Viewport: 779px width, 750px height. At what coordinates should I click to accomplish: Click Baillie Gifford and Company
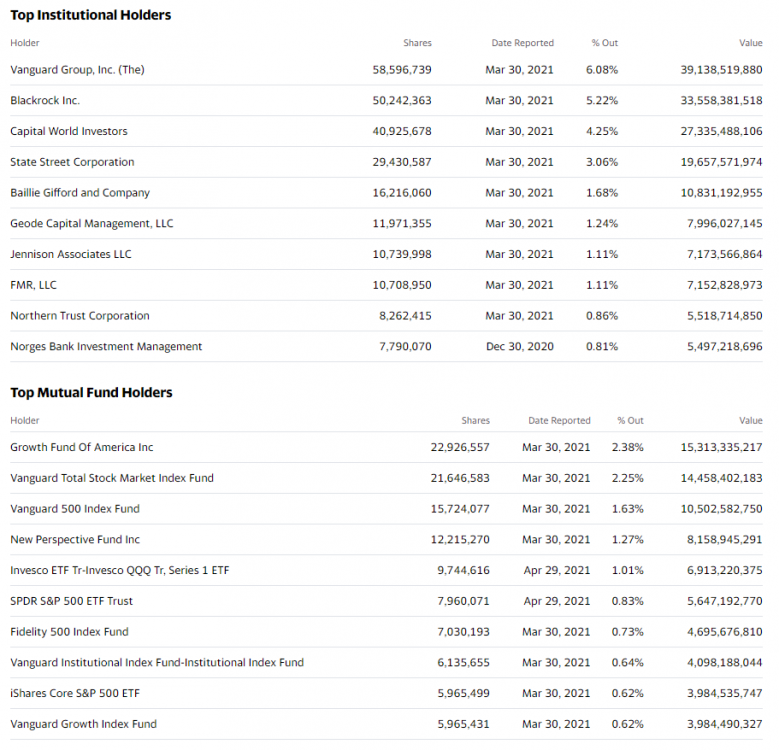(x=80, y=193)
